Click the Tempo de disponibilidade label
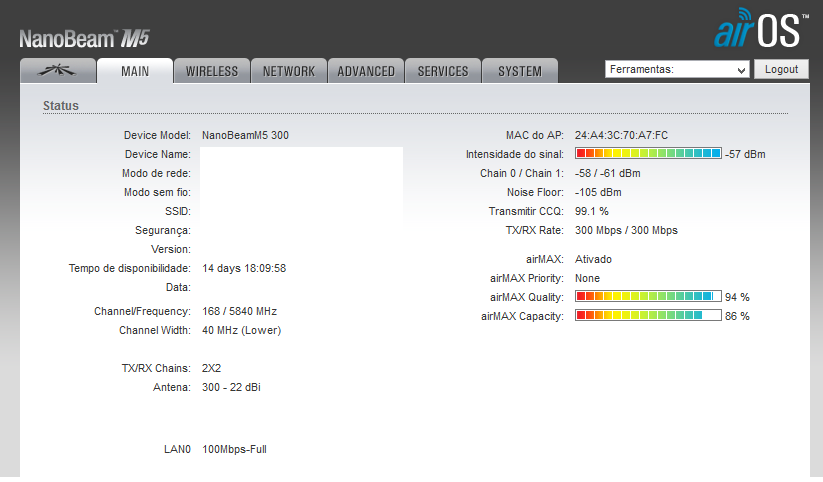Screen dimensions: 823x482 coord(130,268)
